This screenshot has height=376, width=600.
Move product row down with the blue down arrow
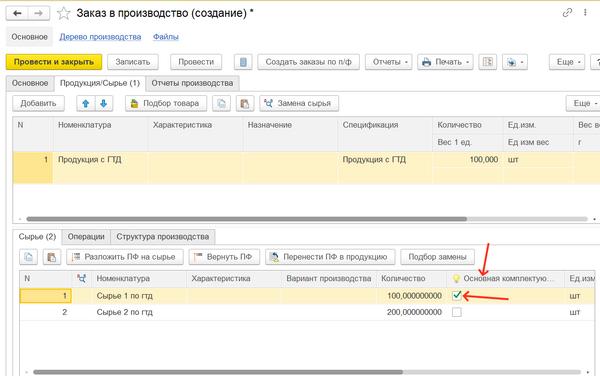click(104, 103)
